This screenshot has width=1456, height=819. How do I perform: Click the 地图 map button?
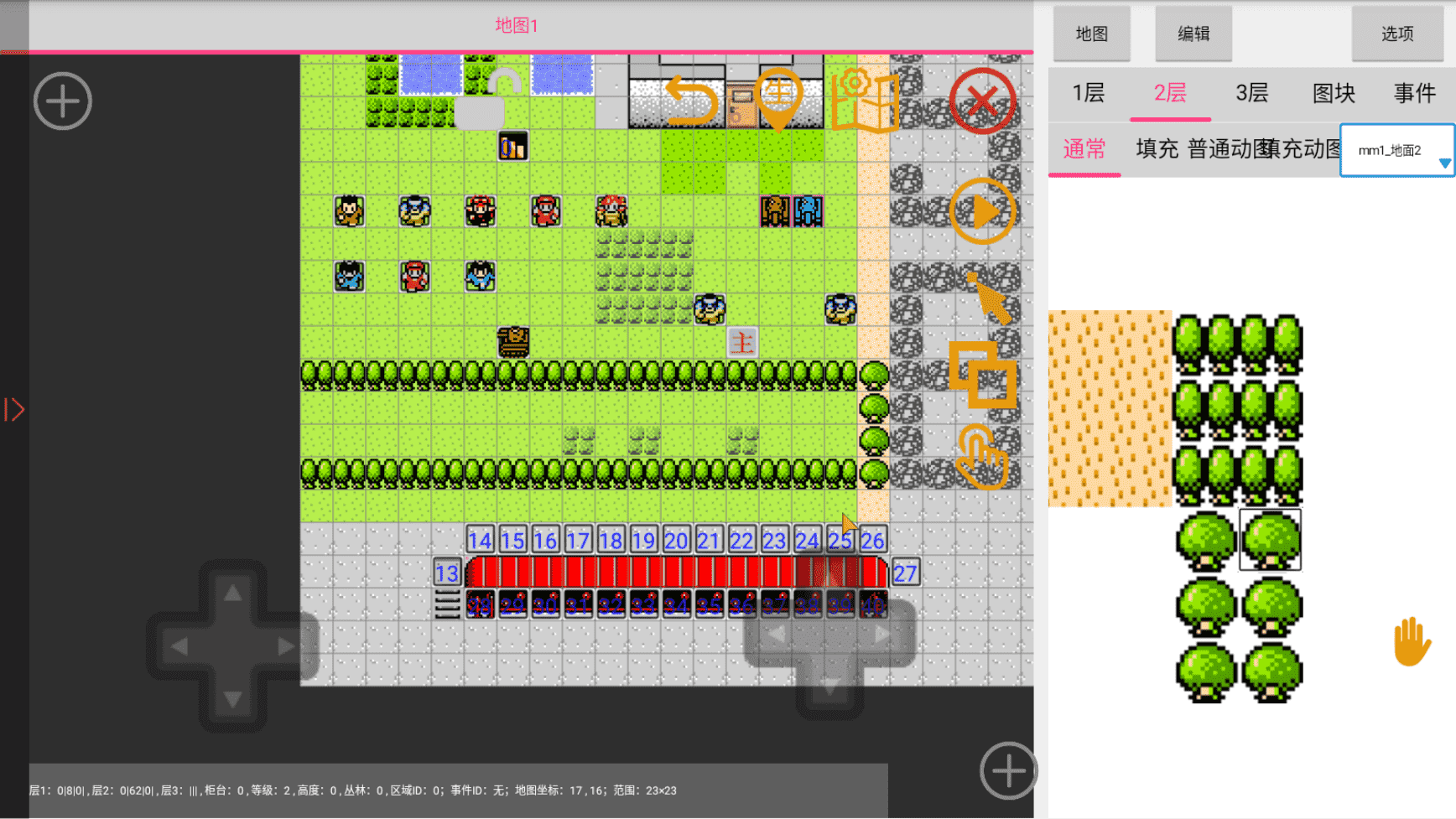pyautogui.click(x=1092, y=34)
